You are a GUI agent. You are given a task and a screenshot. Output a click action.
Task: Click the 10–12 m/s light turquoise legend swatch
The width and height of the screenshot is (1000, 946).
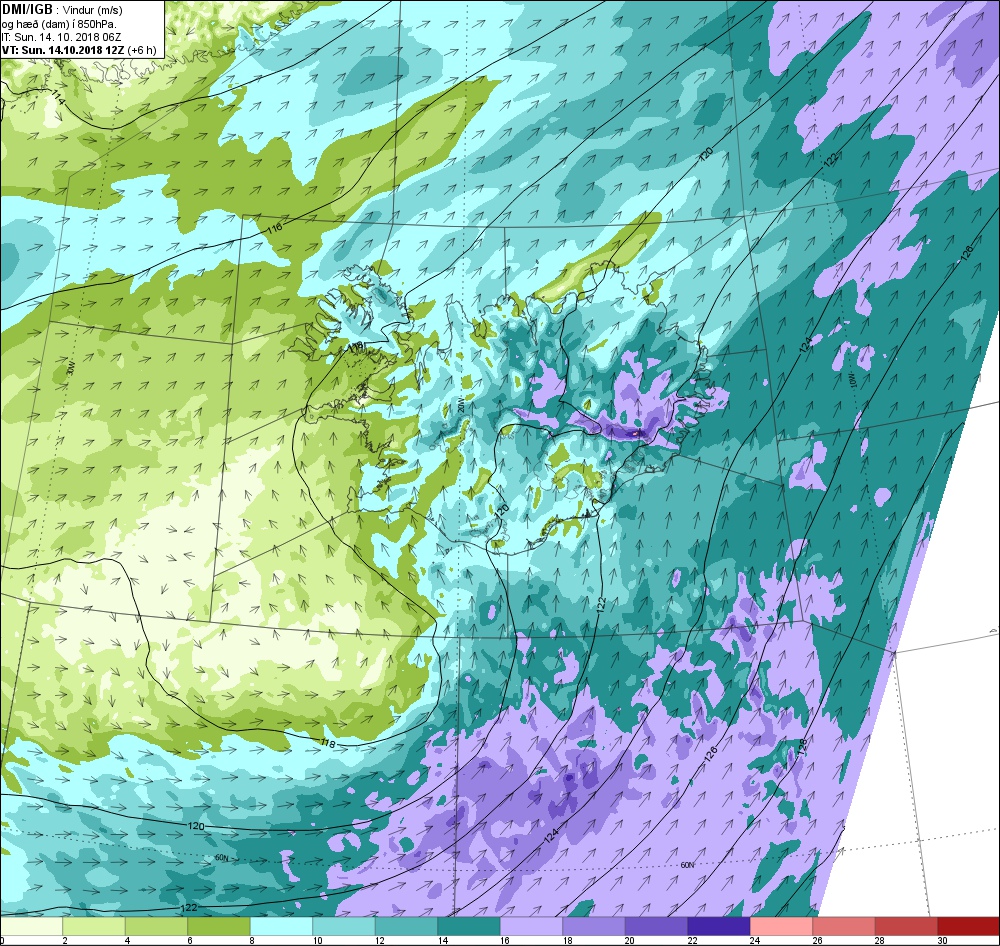(x=344, y=926)
